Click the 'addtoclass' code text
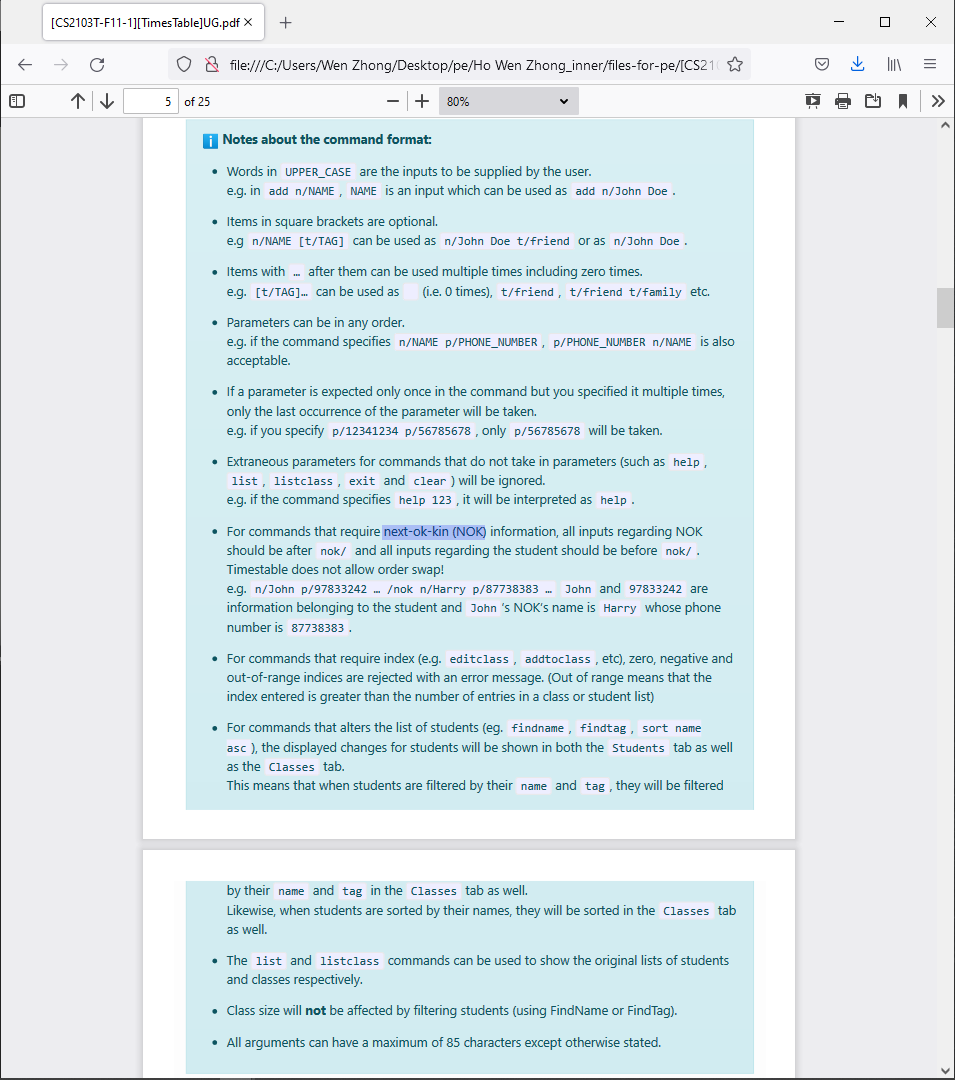Screen dimensions: 955x1080 558,659
